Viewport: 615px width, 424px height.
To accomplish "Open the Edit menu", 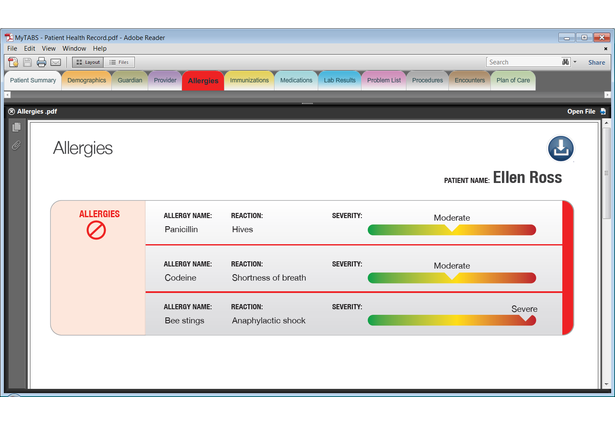I will pos(29,48).
